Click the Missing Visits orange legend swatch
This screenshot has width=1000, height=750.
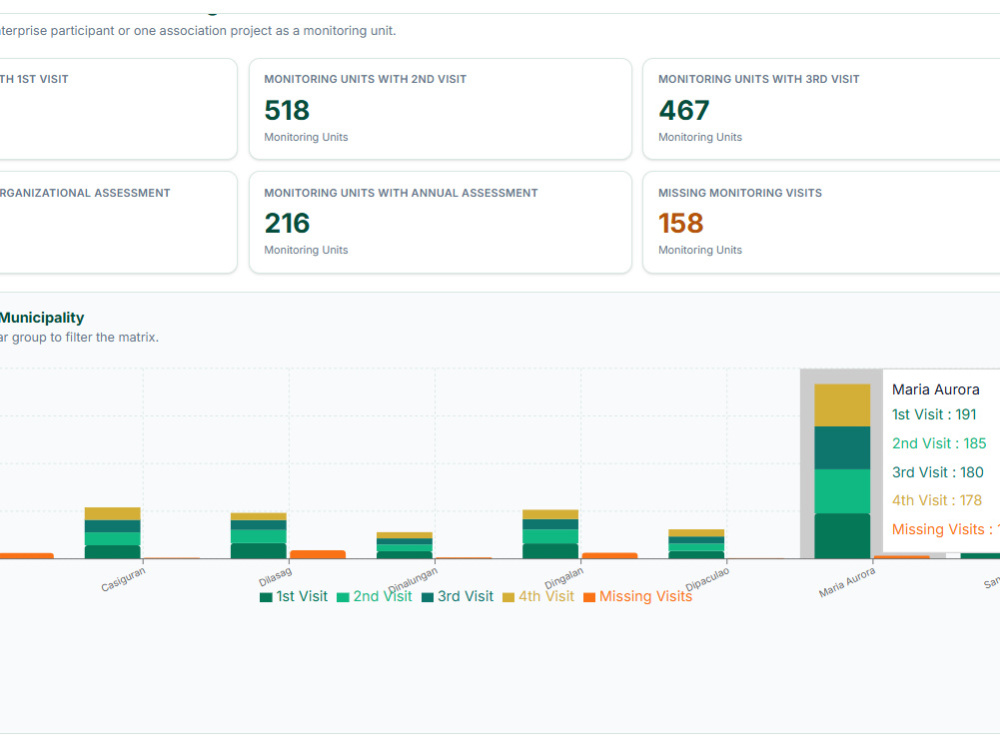tap(589, 598)
